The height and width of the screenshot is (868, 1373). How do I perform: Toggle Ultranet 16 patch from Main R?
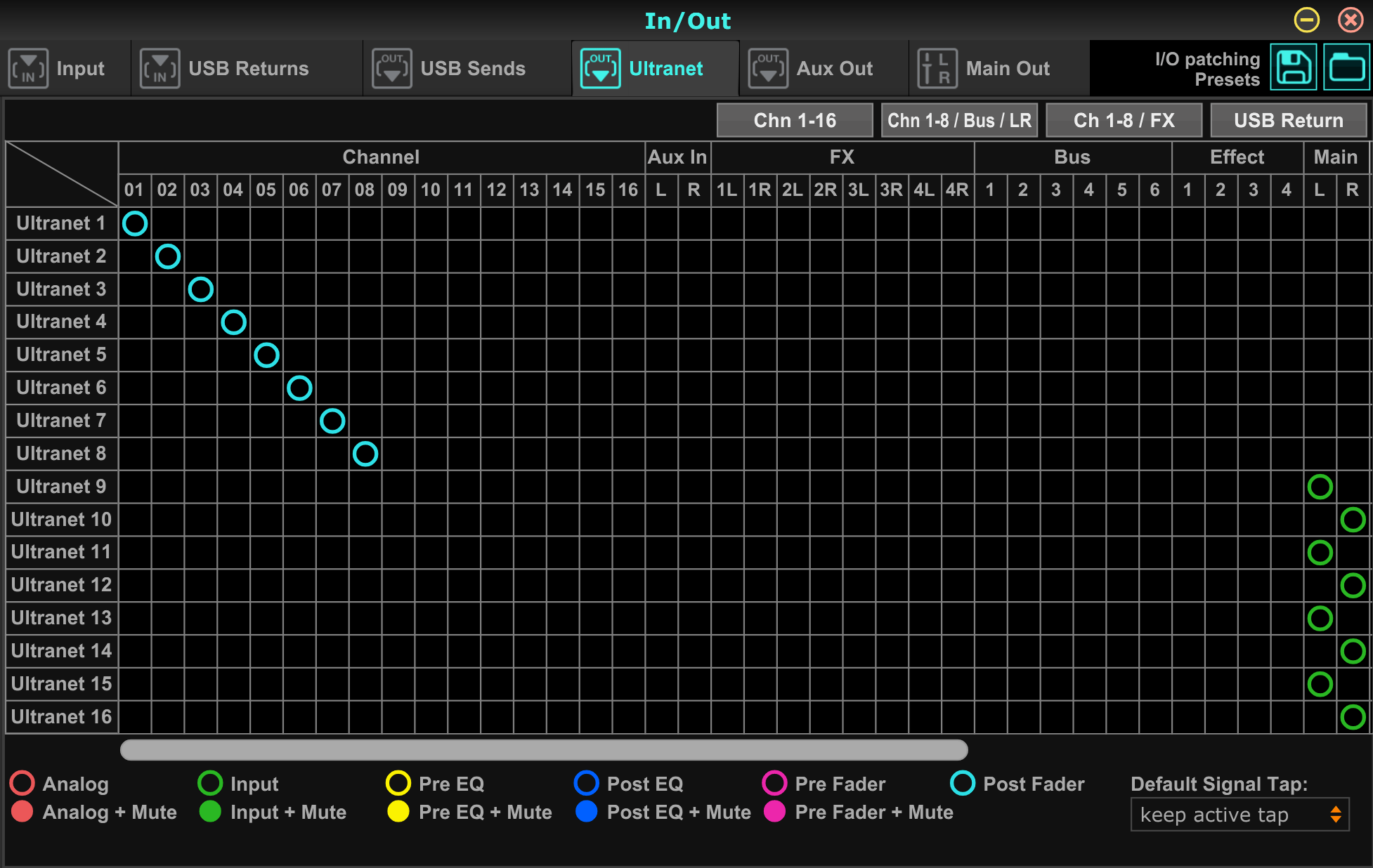coord(1353,717)
